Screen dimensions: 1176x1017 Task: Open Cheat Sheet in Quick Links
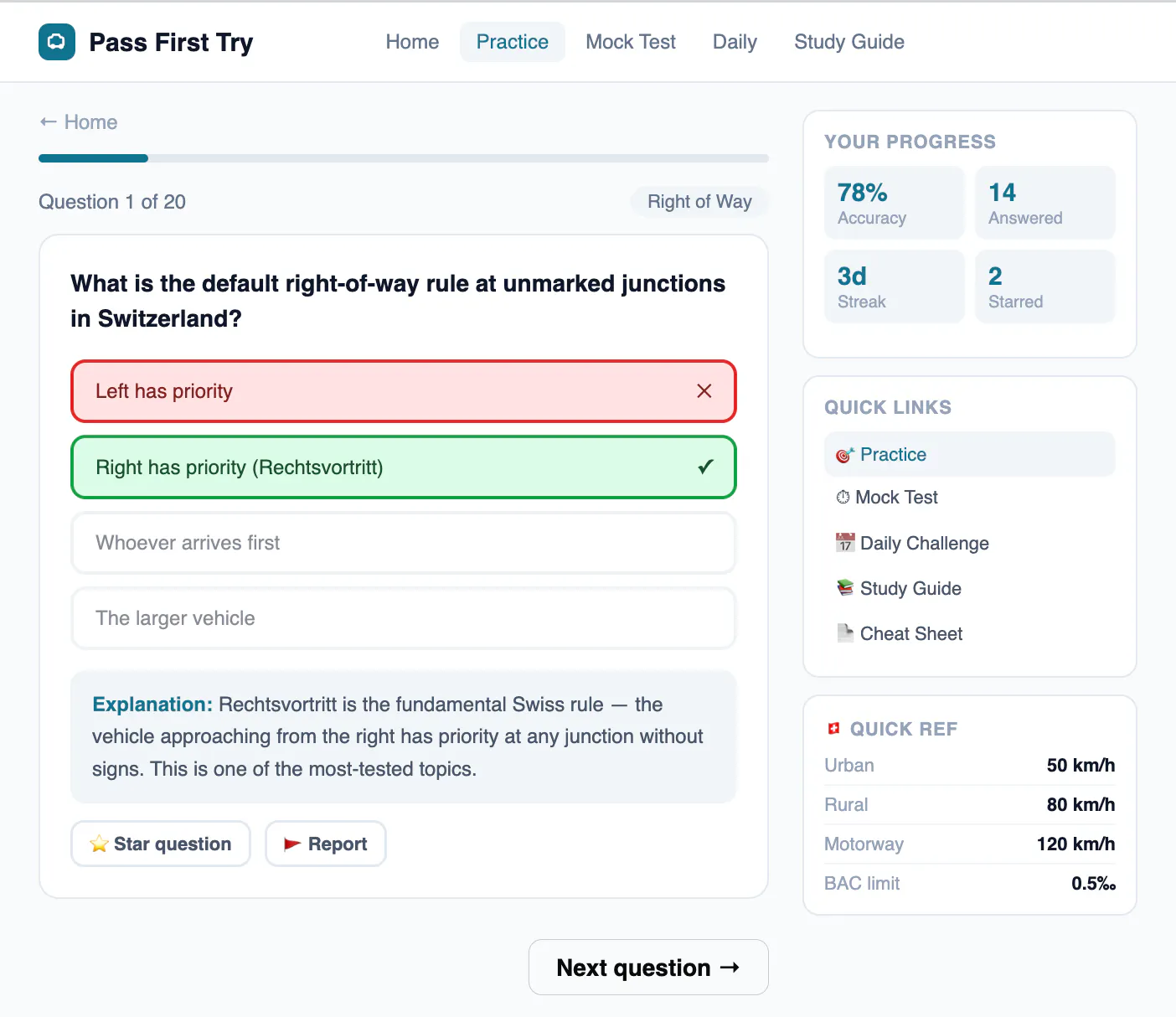[970, 633]
